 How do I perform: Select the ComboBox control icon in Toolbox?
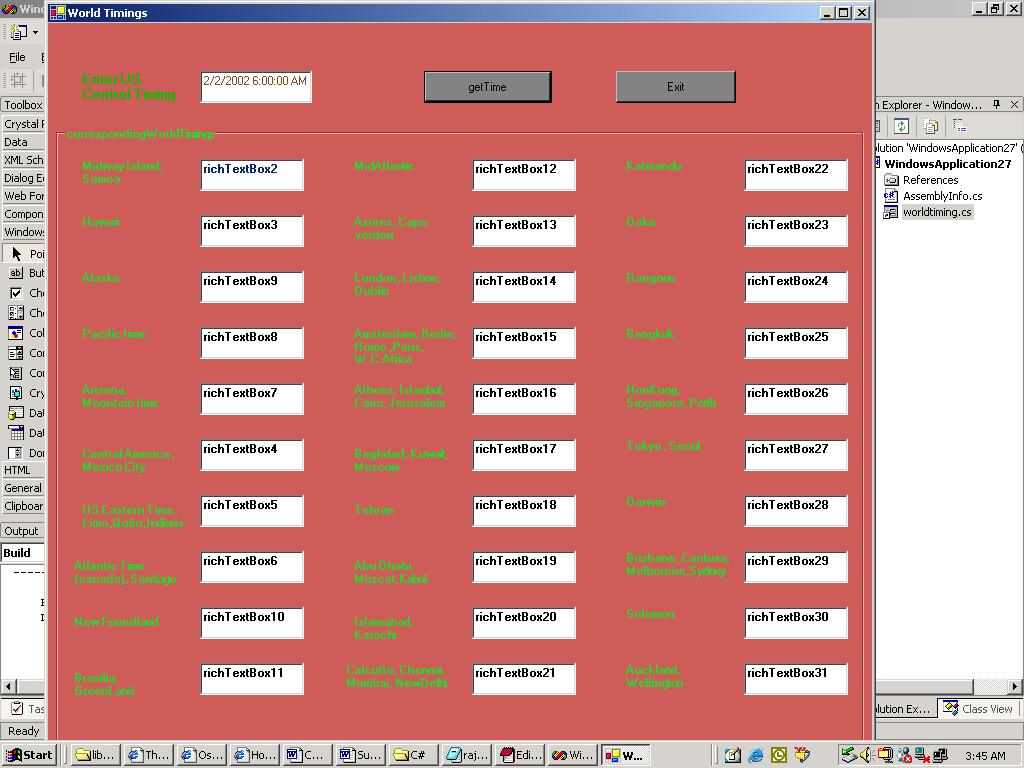(16, 353)
